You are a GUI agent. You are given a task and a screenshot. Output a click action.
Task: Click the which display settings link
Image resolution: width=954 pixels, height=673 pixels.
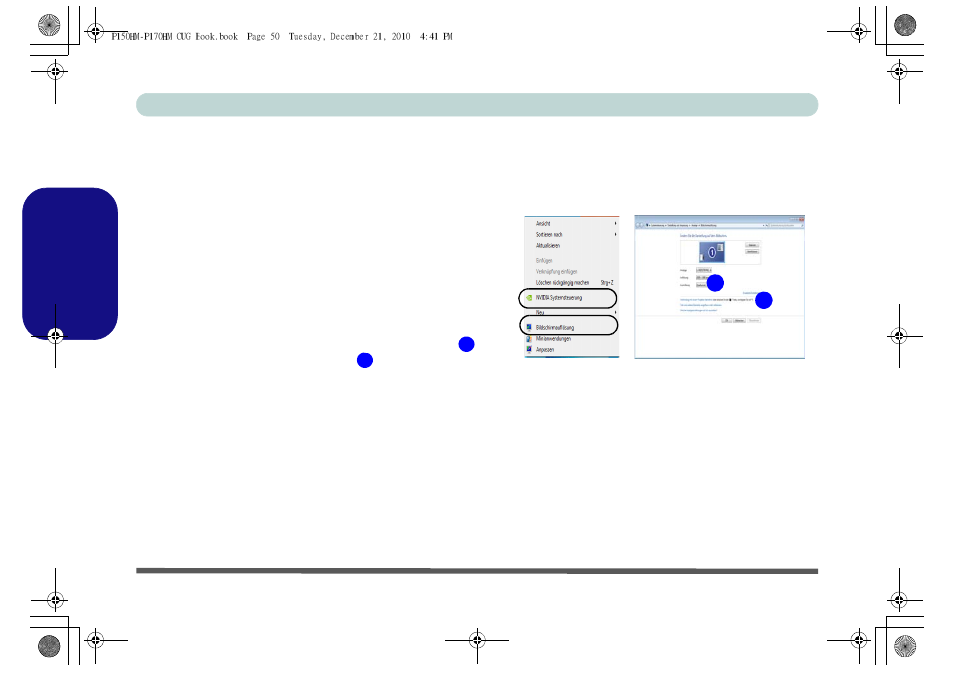tap(698, 310)
